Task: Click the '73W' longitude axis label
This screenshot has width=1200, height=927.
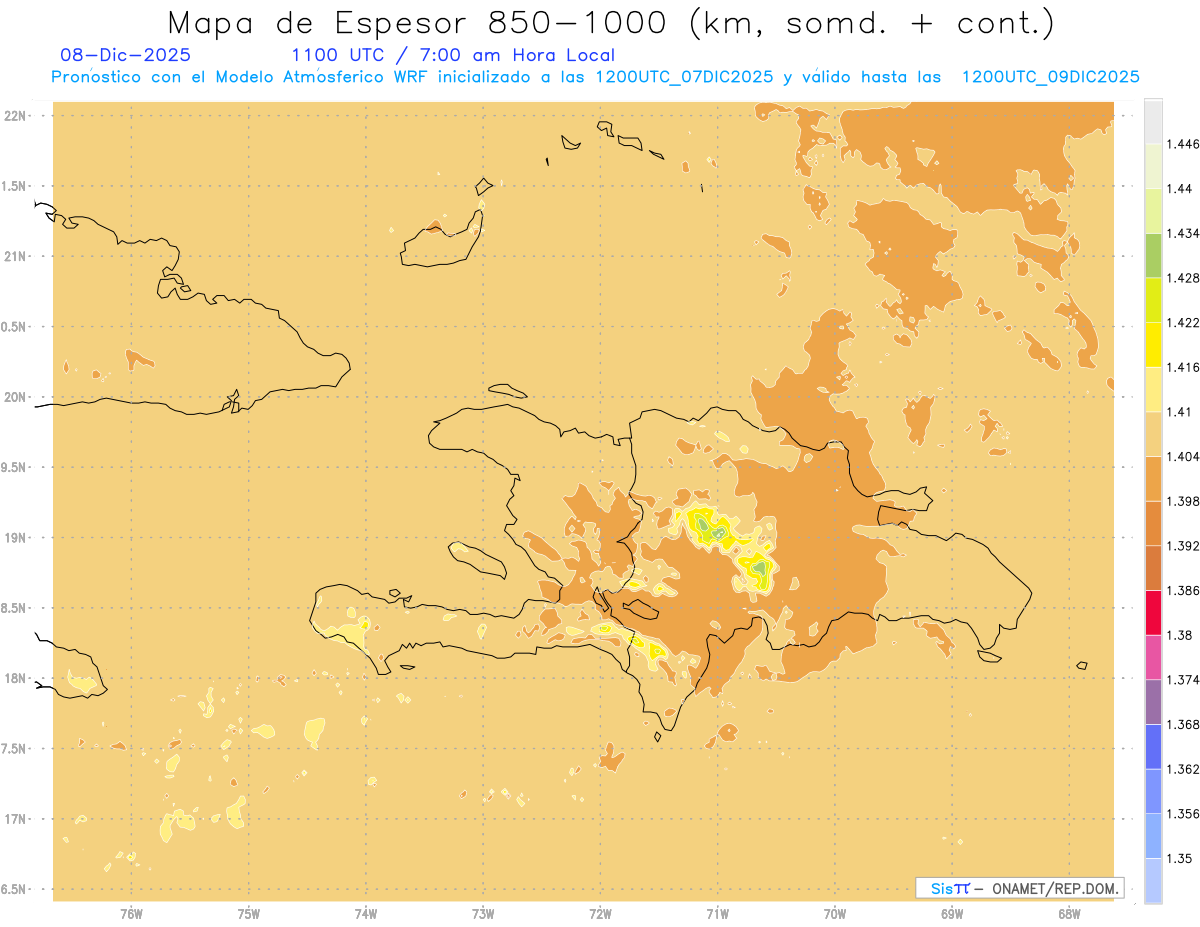Action: tap(483, 914)
